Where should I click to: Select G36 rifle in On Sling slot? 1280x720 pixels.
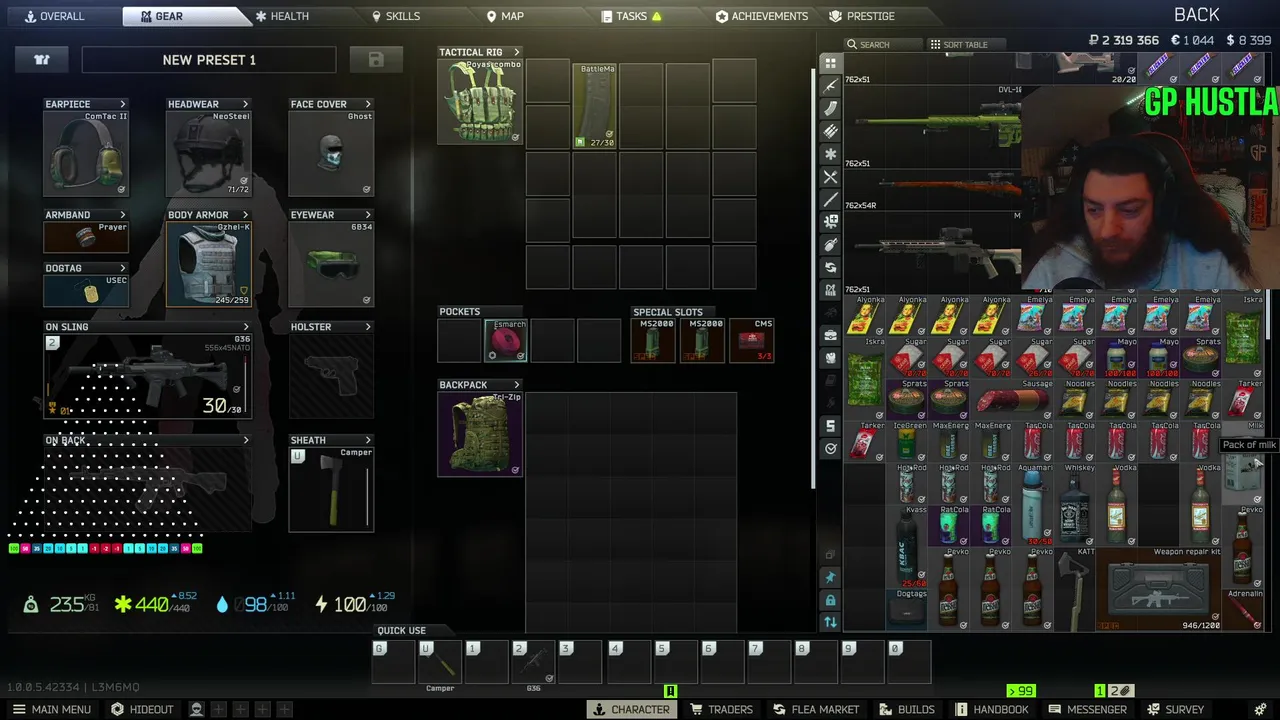point(147,376)
